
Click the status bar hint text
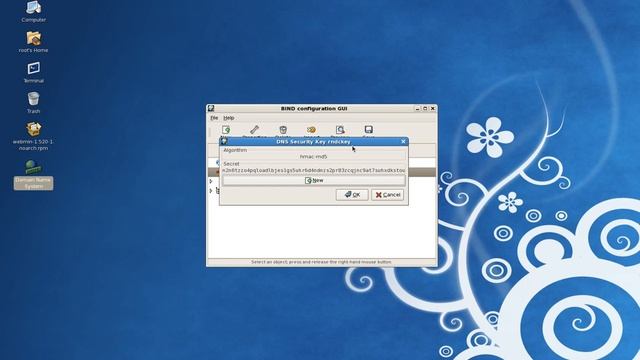(x=321, y=262)
